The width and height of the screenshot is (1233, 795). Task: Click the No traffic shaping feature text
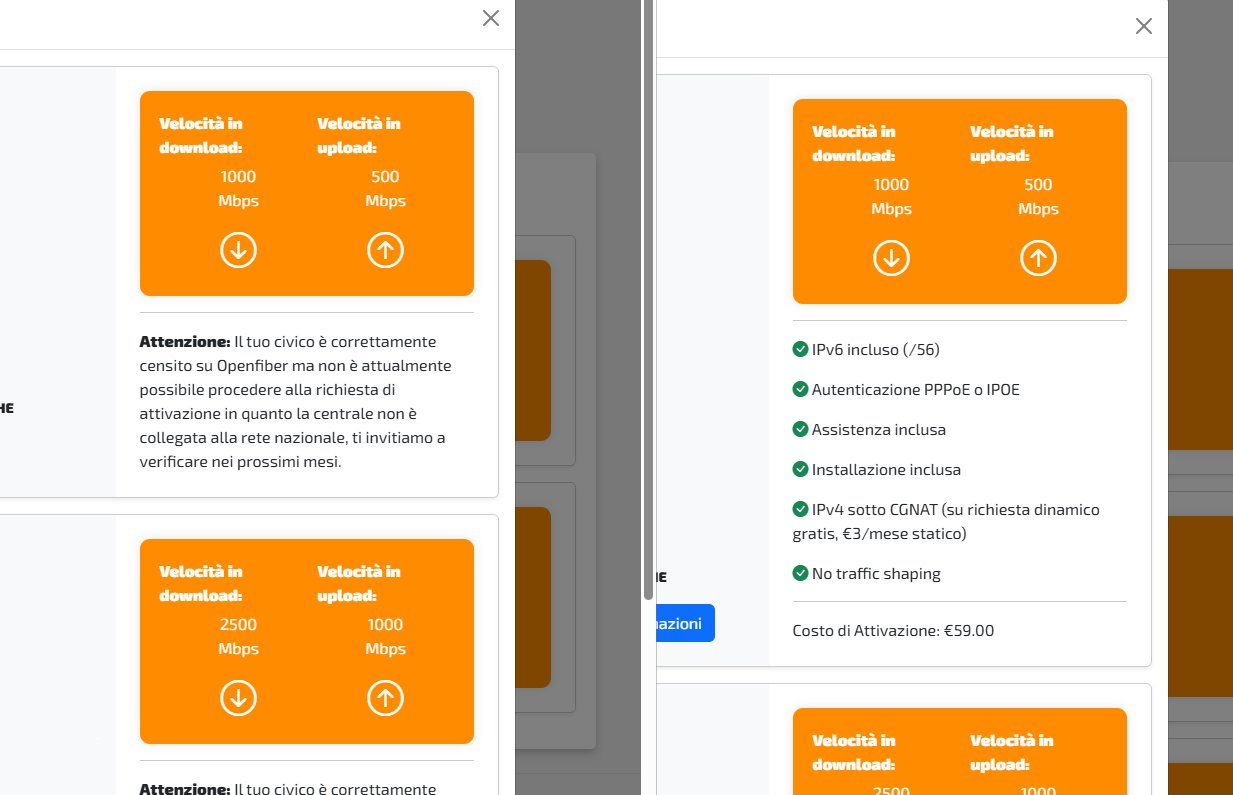(876, 574)
